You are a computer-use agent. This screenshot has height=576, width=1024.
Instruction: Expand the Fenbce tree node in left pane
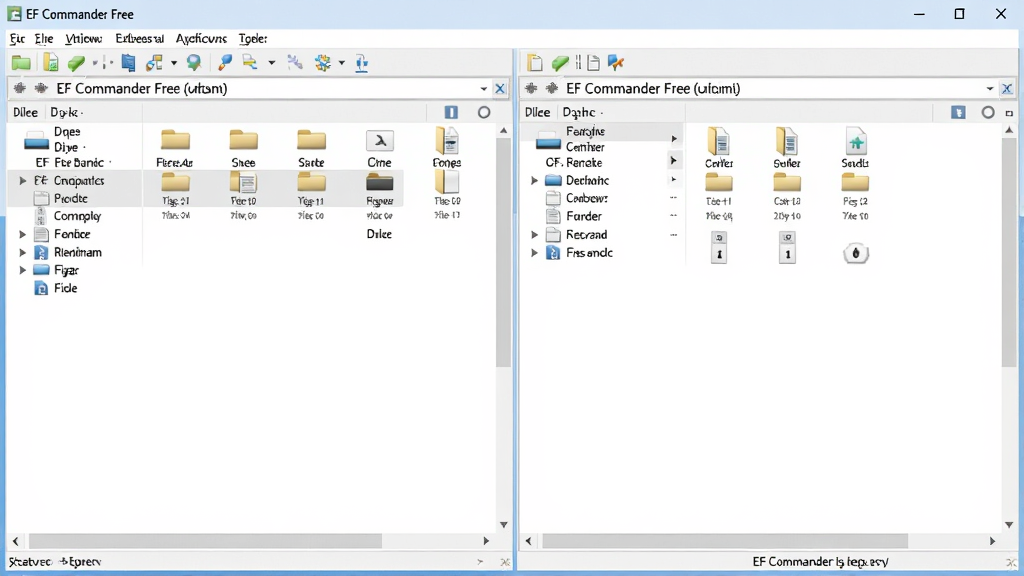[23, 234]
